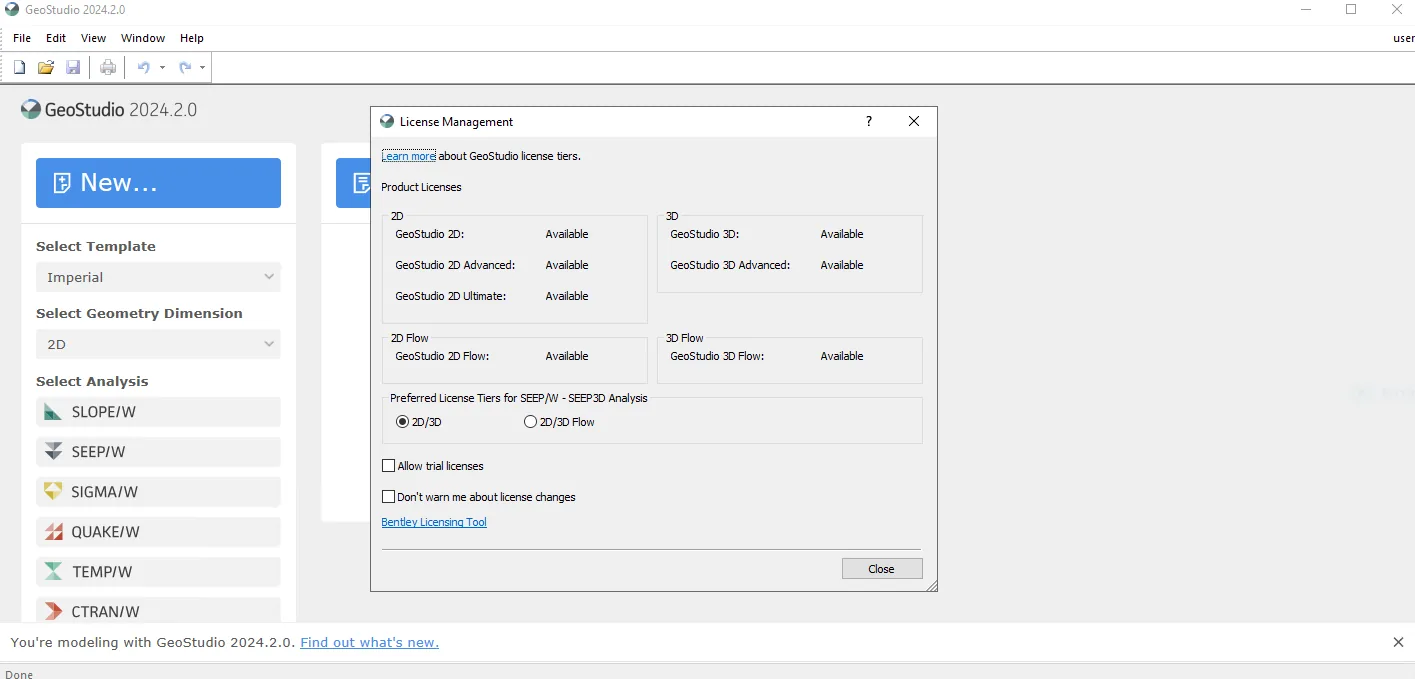Click the New file toolbar icon
This screenshot has width=1415, height=679.
(x=19, y=67)
